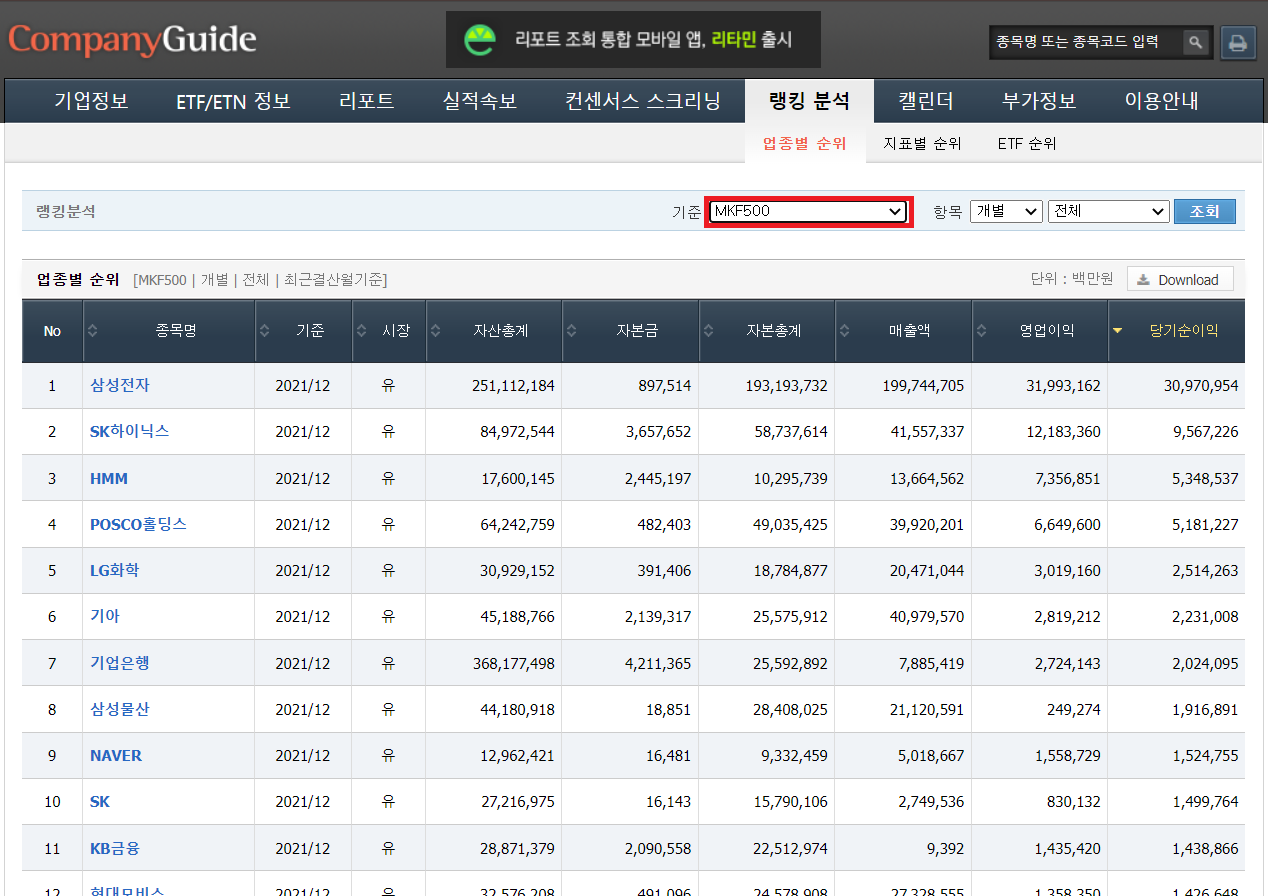Click the sort arrows beside 매출액
The height and width of the screenshot is (896, 1268).
tap(845, 330)
